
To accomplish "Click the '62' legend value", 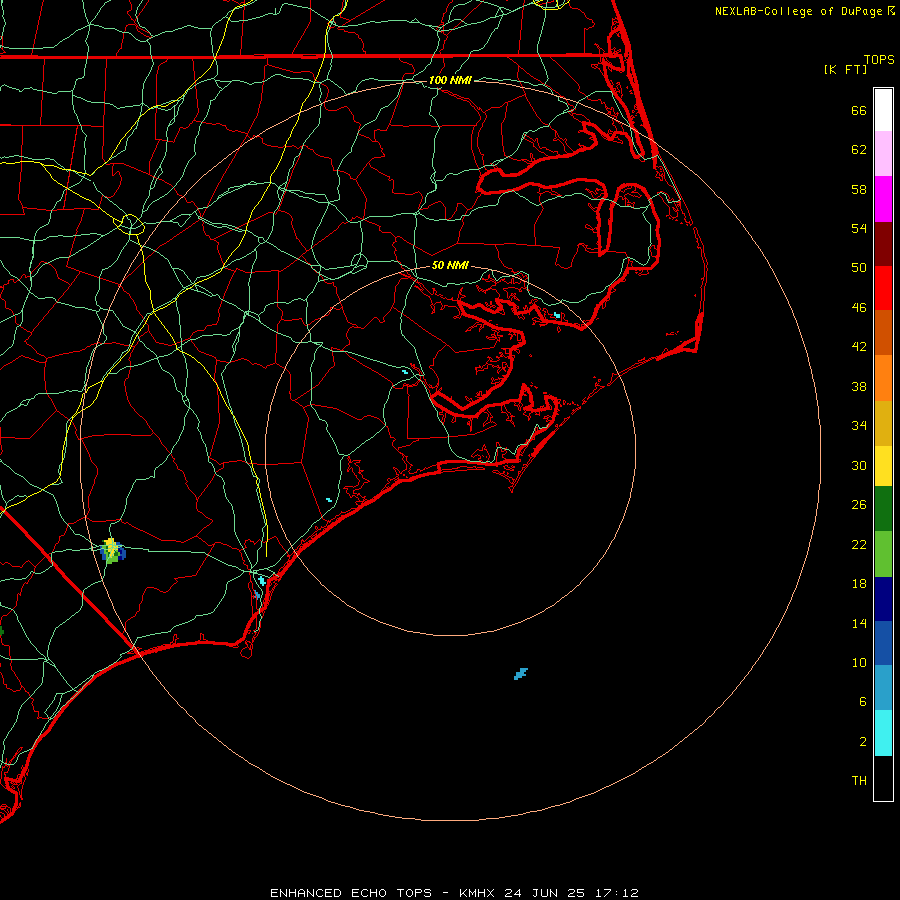I will (859, 150).
